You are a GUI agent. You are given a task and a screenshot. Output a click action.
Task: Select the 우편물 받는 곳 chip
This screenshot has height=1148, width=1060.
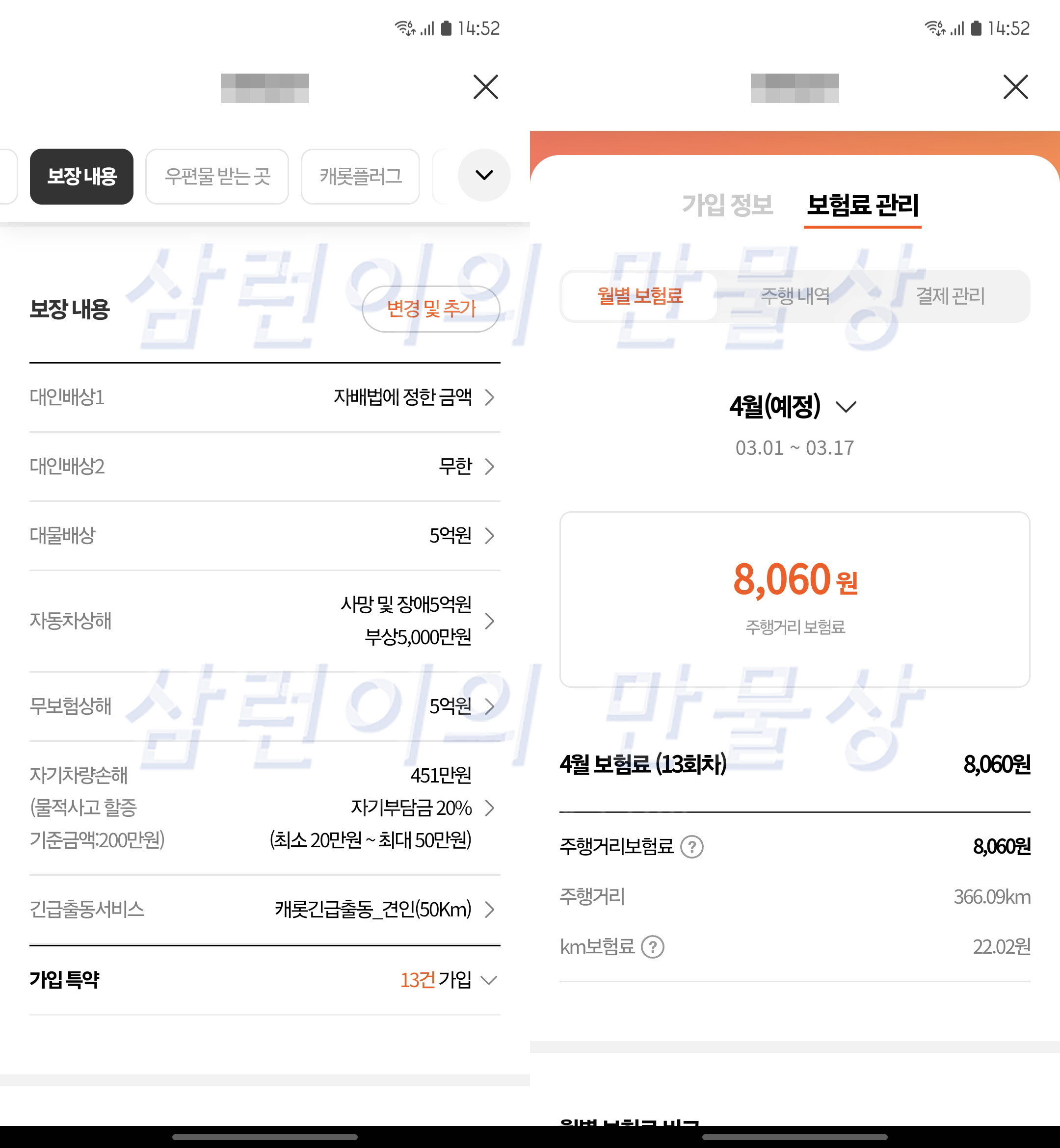(217, 177)
